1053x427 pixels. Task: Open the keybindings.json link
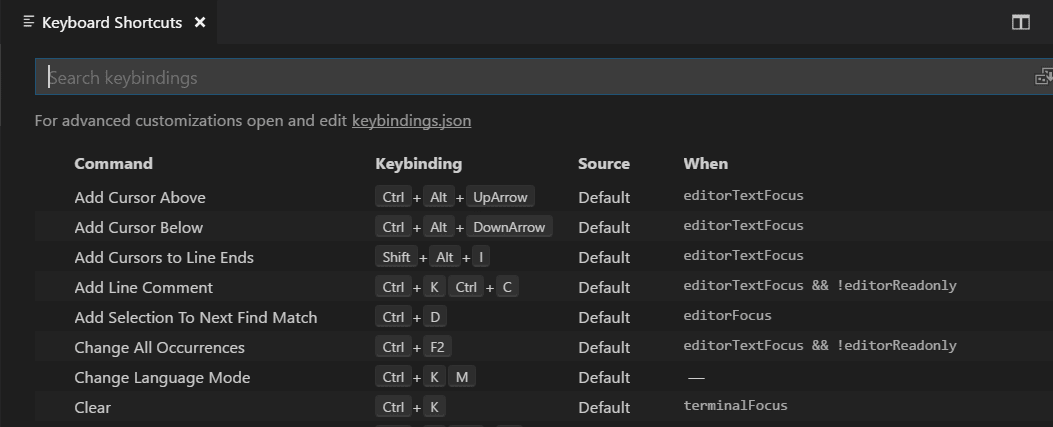click(411, 121)
